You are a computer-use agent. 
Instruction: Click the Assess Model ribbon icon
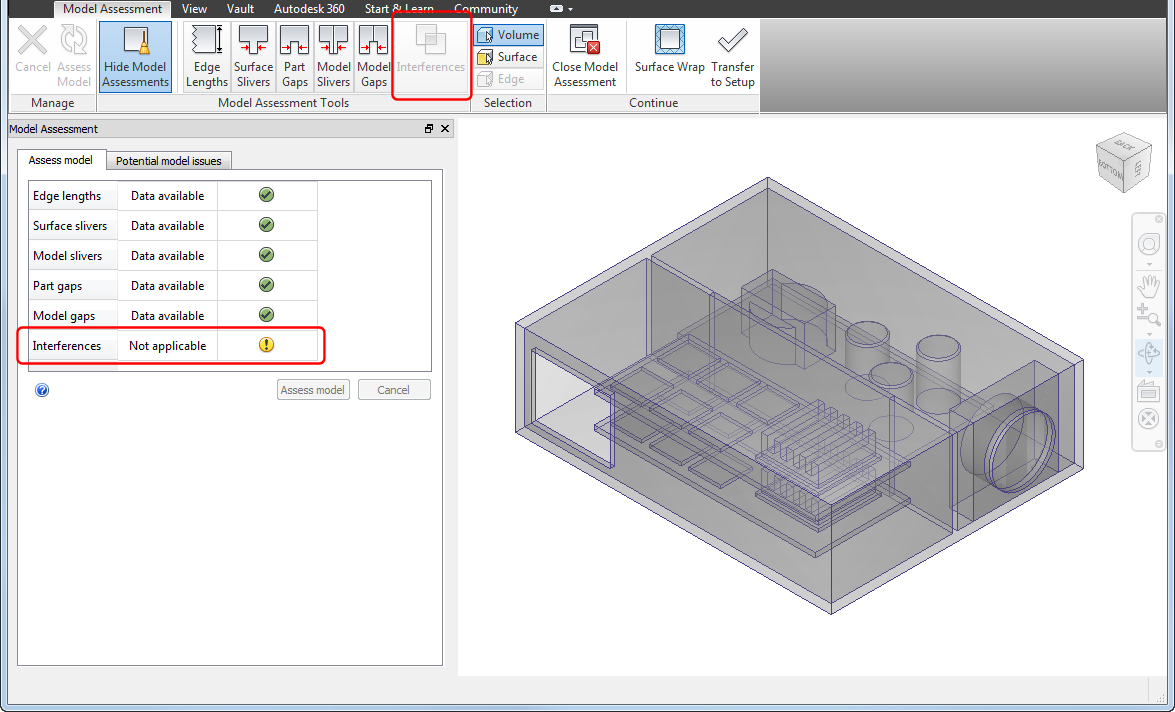pyautogui.click(x=73, y=57)
